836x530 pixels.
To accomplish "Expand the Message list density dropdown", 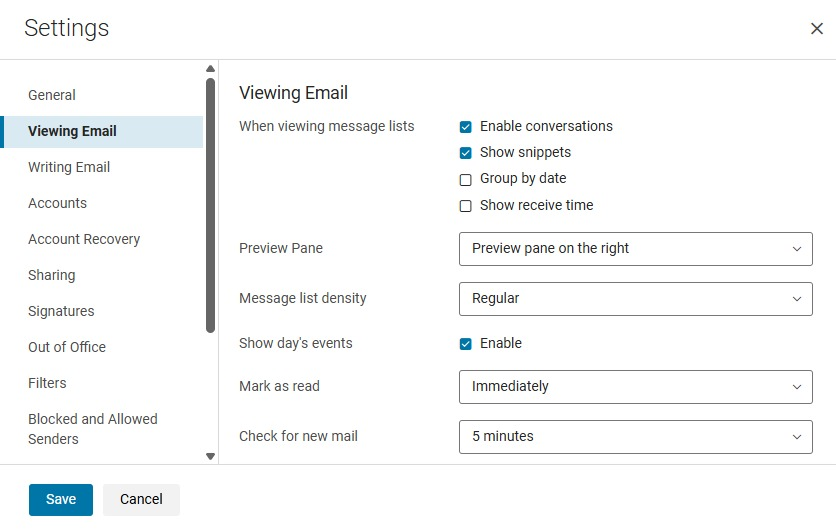I will click(x=635, y=299).
